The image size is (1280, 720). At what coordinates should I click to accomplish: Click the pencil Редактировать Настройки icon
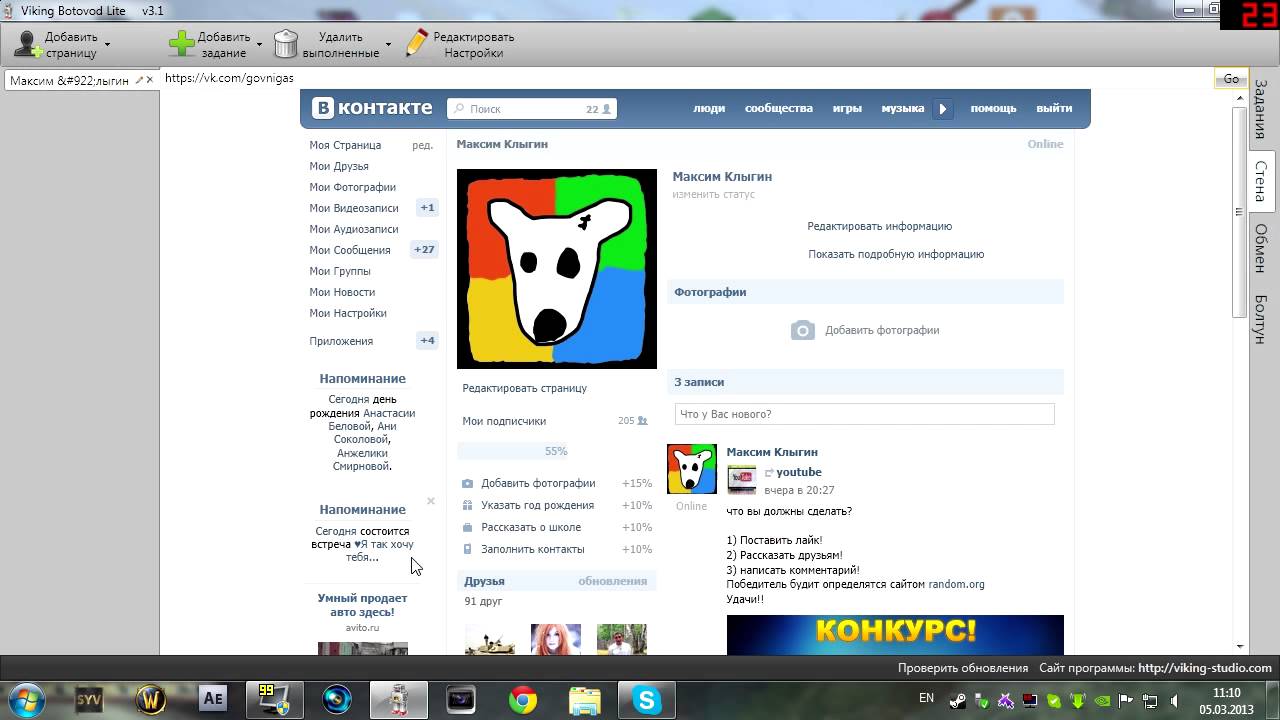coord(417,44)
